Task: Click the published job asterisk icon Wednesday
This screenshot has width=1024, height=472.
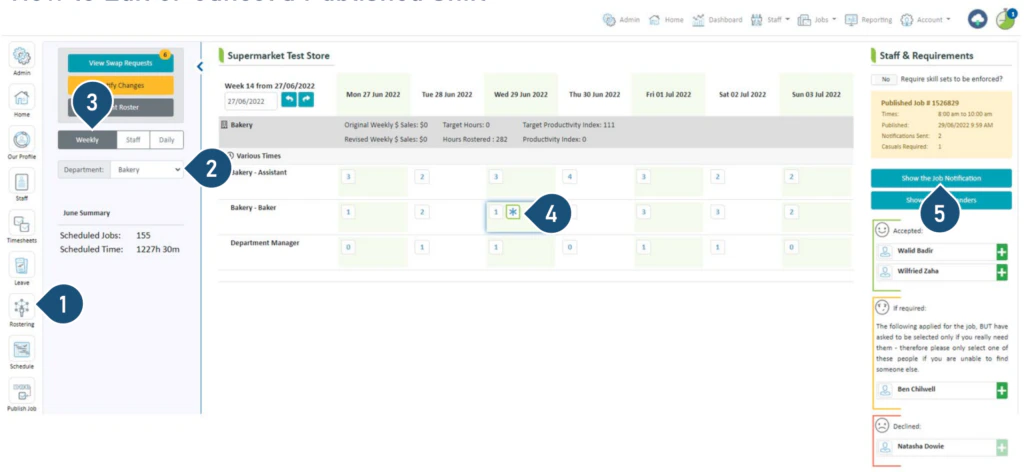Action: tap(513, 212)
